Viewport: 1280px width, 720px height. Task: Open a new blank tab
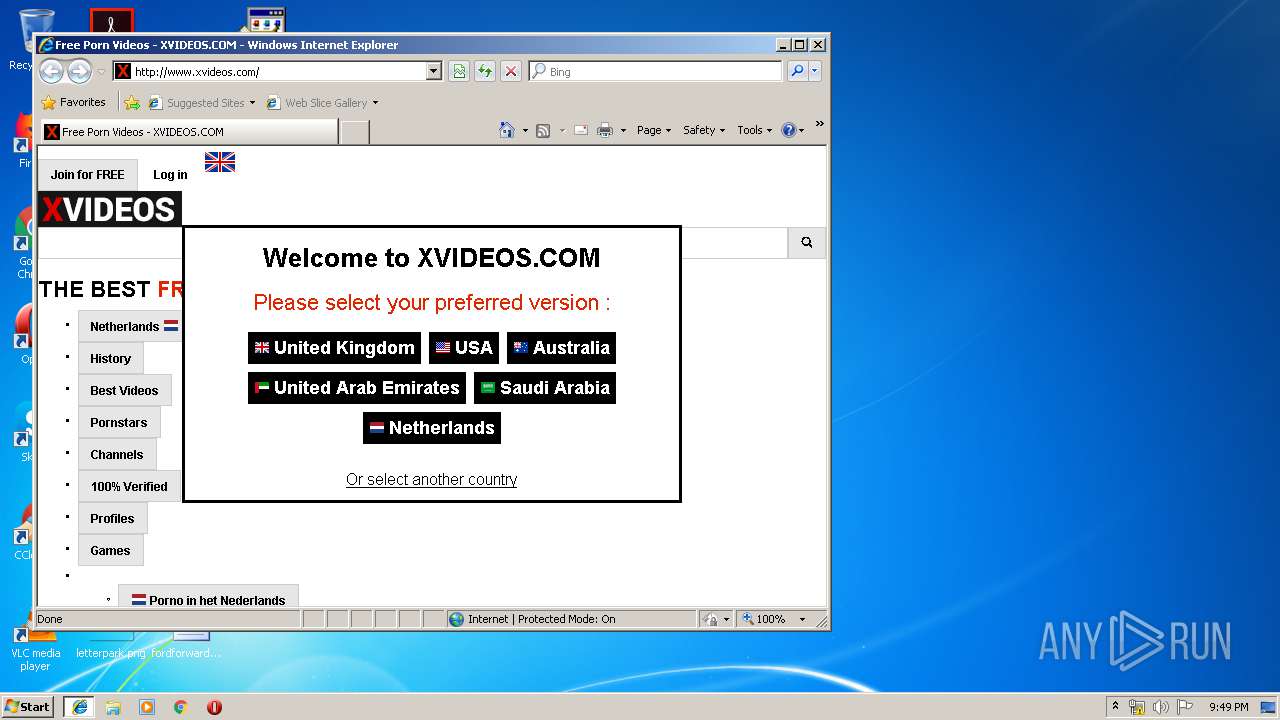pos(354,132)
